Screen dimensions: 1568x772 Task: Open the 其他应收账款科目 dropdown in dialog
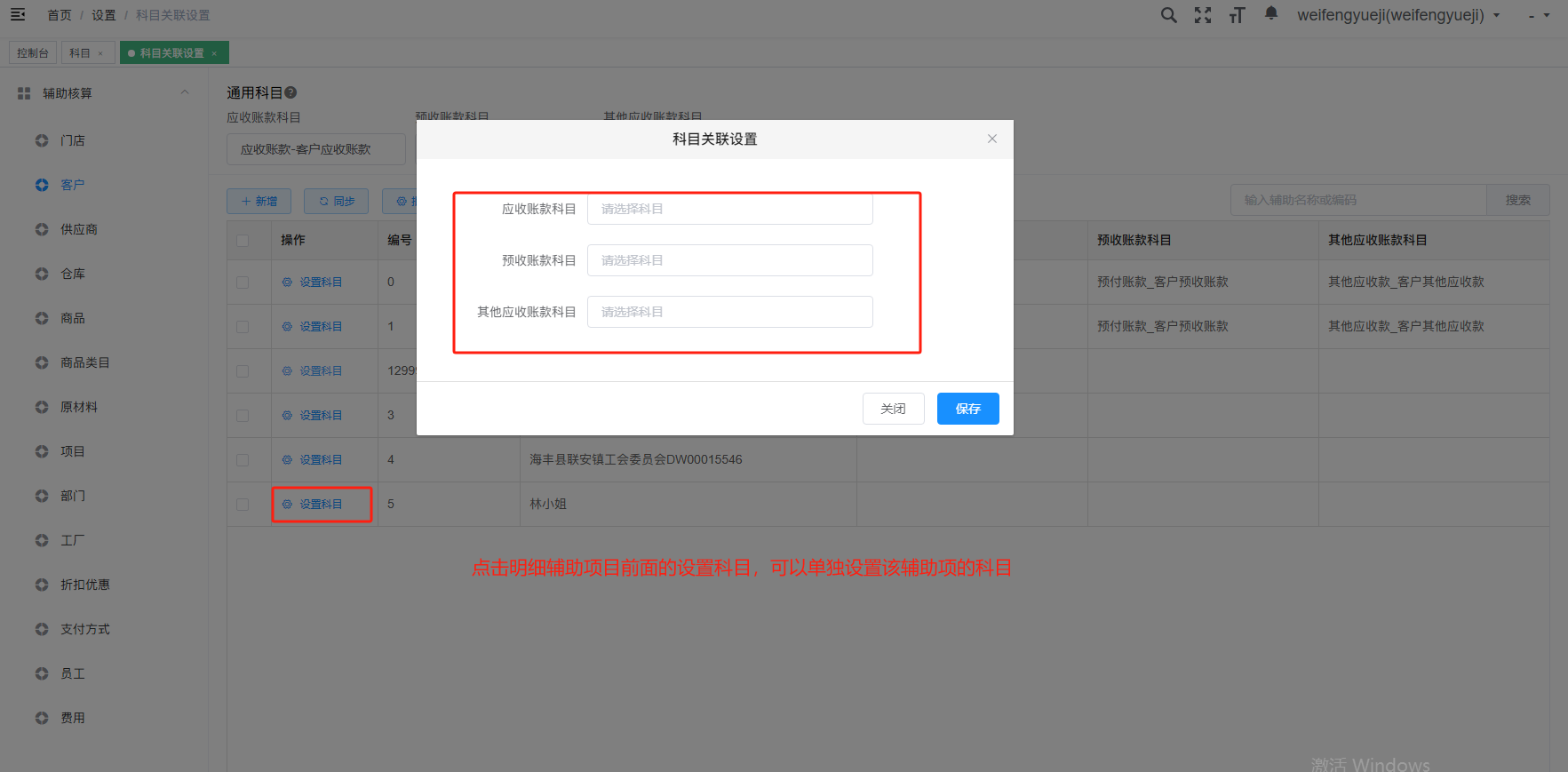pyautogui.click(x=729, y=312)
